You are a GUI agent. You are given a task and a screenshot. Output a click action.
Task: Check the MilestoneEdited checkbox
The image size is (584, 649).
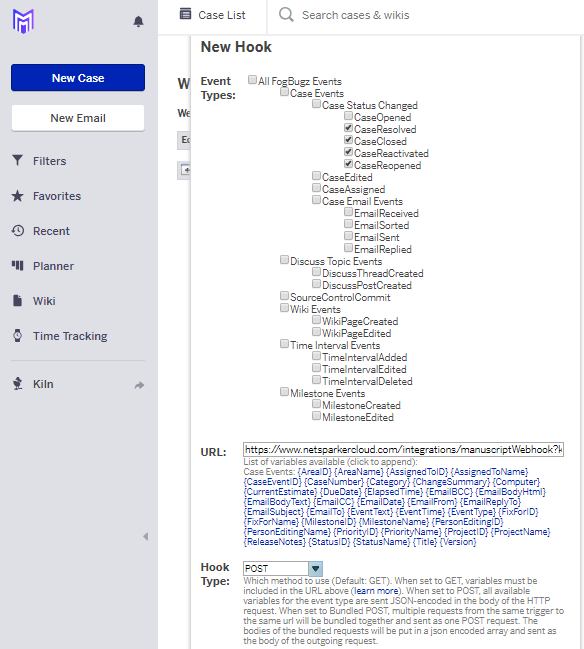316,416
